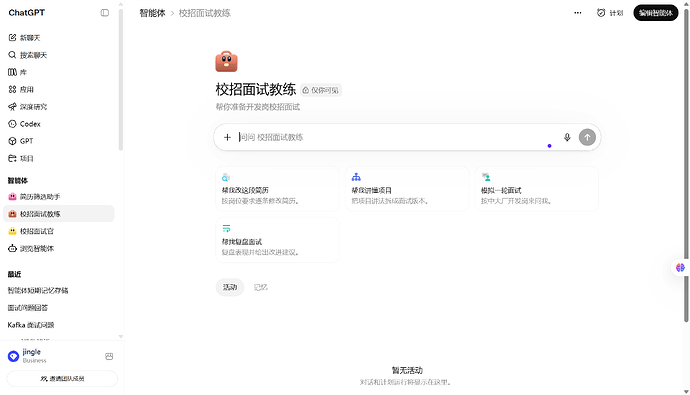The height and width of the screenshot is (395, 690).
Task: Click the microphone dictation icon
Action: 567,137
